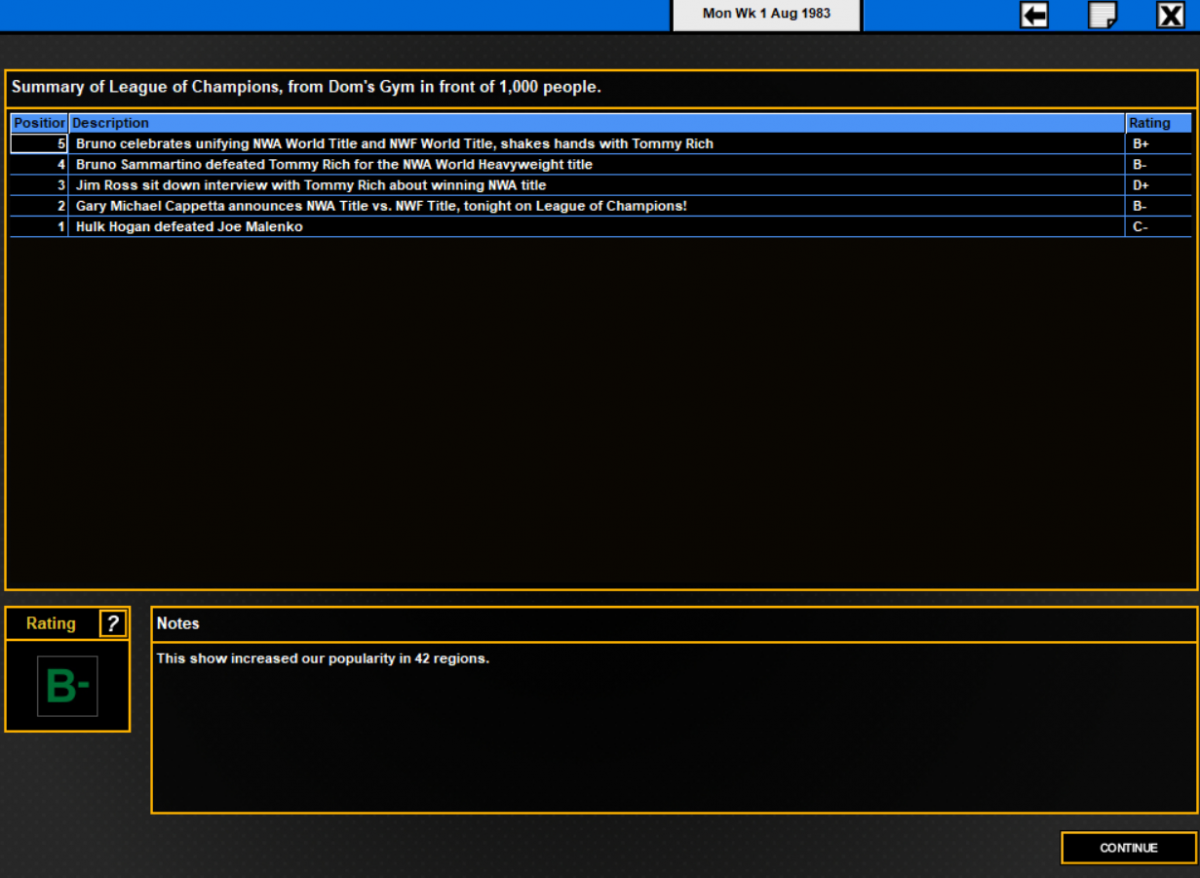Select Hulk Hogan defeated Joe Malenko row
1200x878 pixels.
(601, 227)
